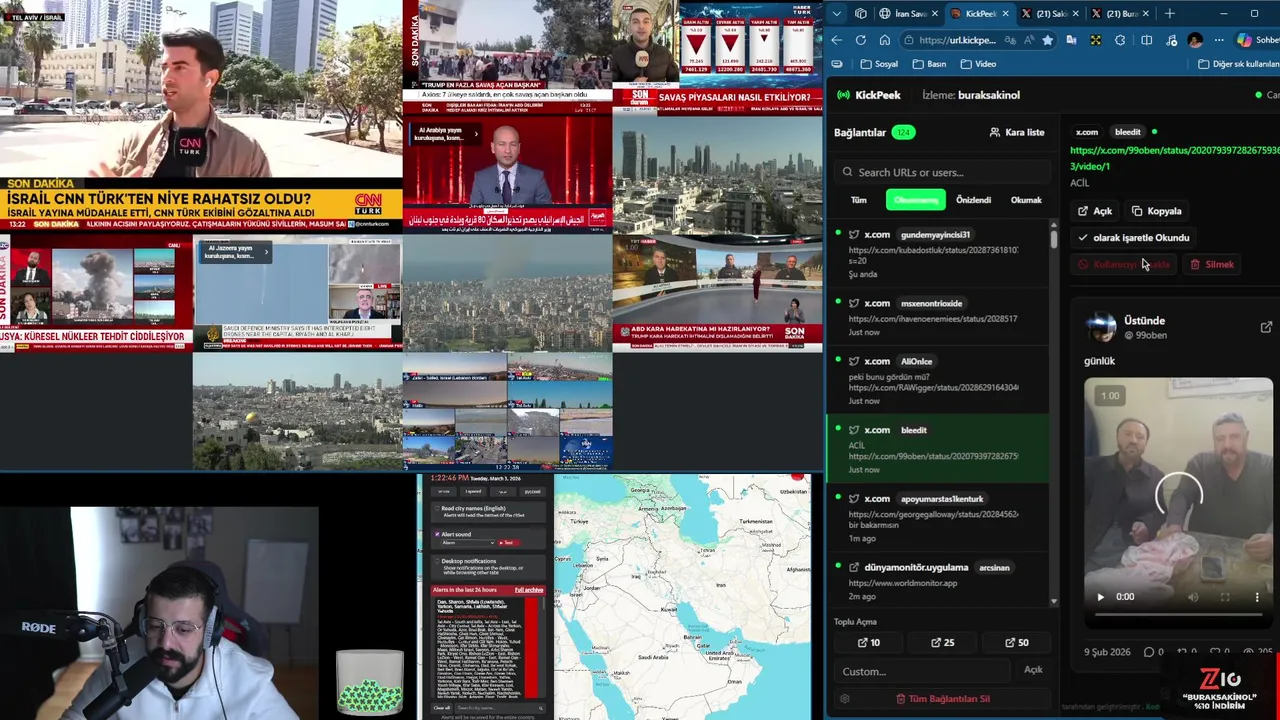Image resolution: width=1280 pixels, height=720 pixels.
Task: Click the browser profile avatar
Action: (x=1195, y=40)
